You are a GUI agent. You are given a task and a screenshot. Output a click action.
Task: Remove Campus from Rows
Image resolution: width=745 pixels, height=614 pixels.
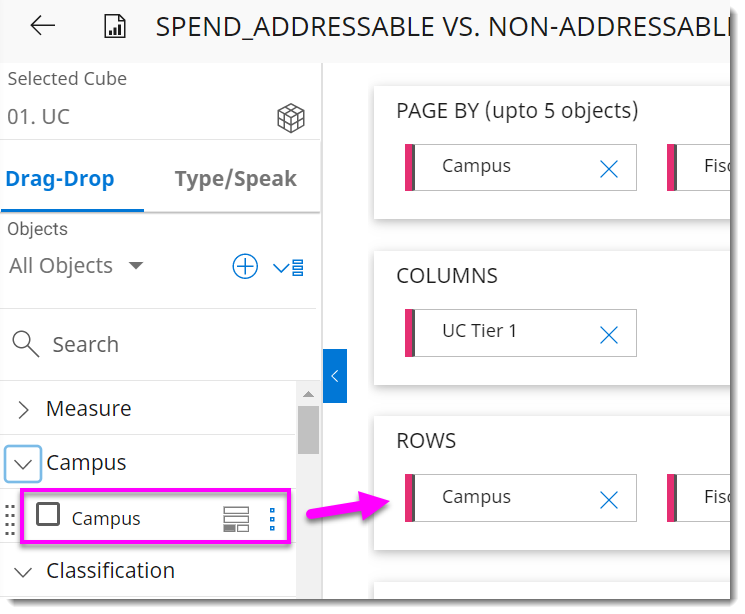[x=608, y=500]
